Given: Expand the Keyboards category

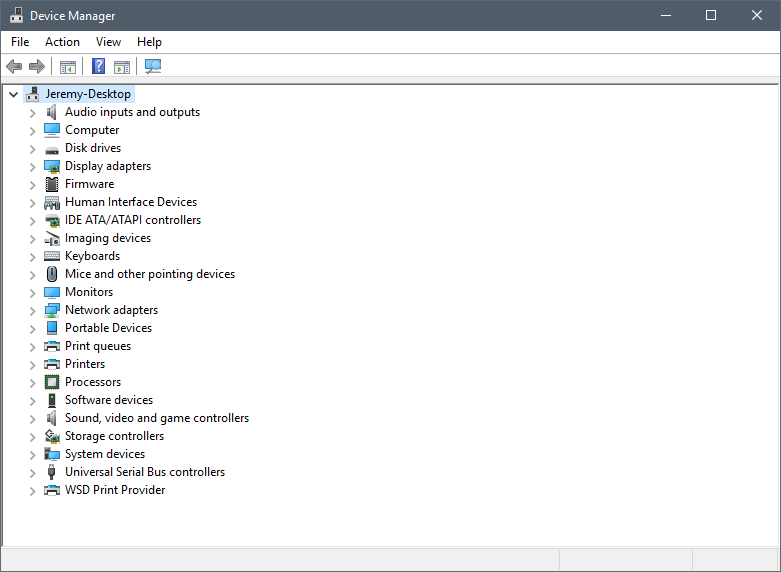Looking at the screenshot, I should 32,257.
